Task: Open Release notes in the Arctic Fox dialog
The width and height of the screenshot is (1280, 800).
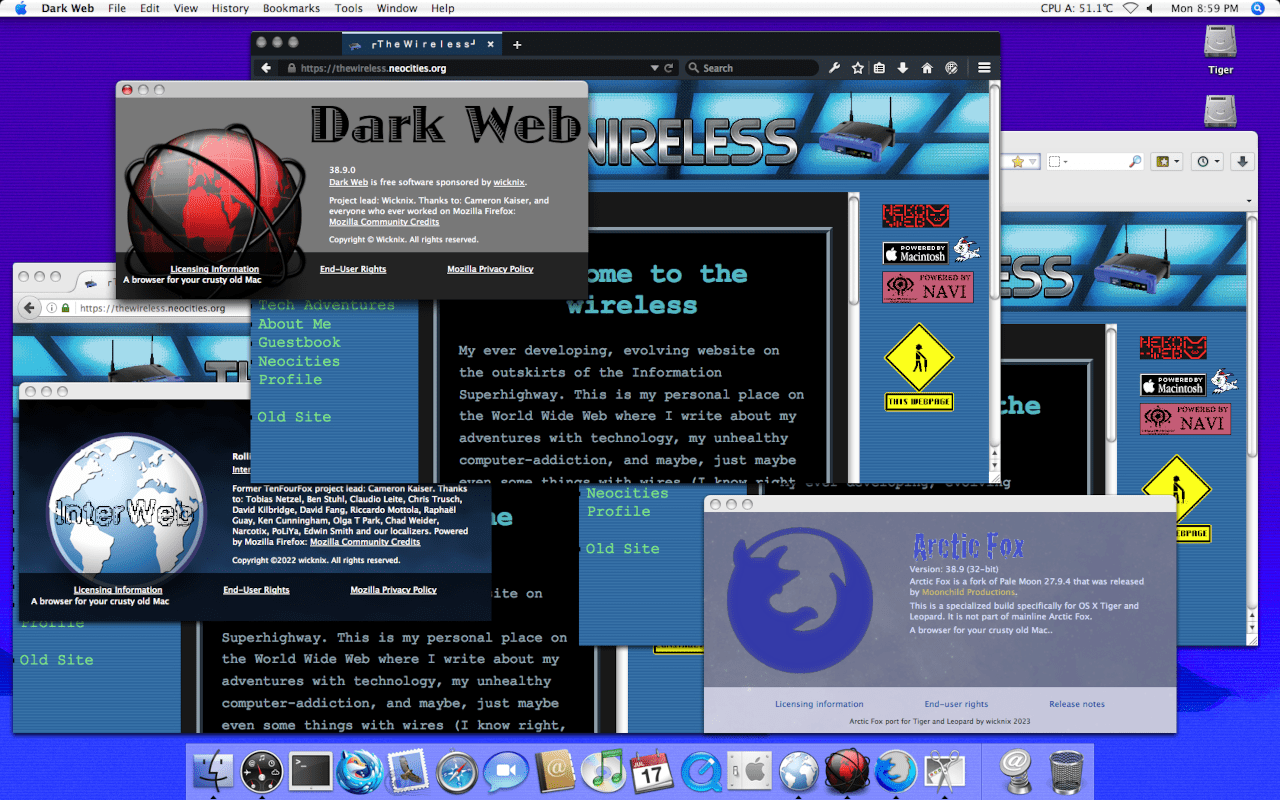Action: pos(1076,704)
